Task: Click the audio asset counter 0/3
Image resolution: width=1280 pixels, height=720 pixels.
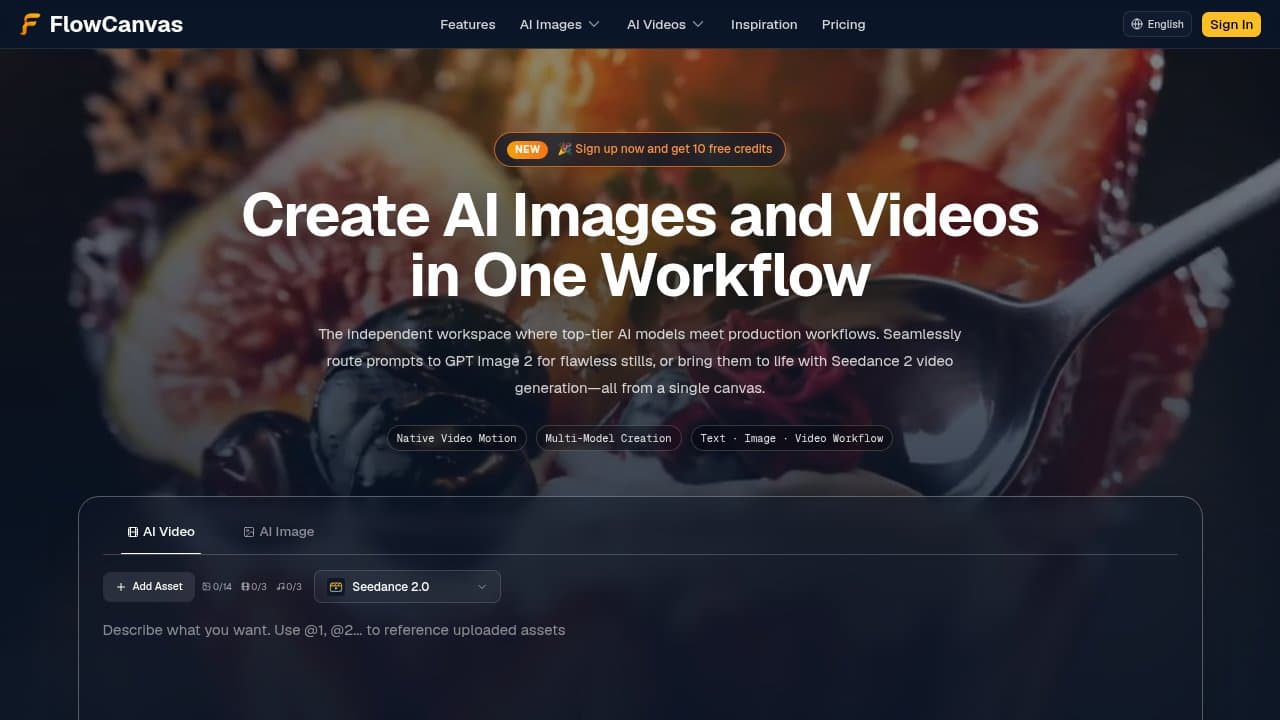Action: [x=289, y=587]
